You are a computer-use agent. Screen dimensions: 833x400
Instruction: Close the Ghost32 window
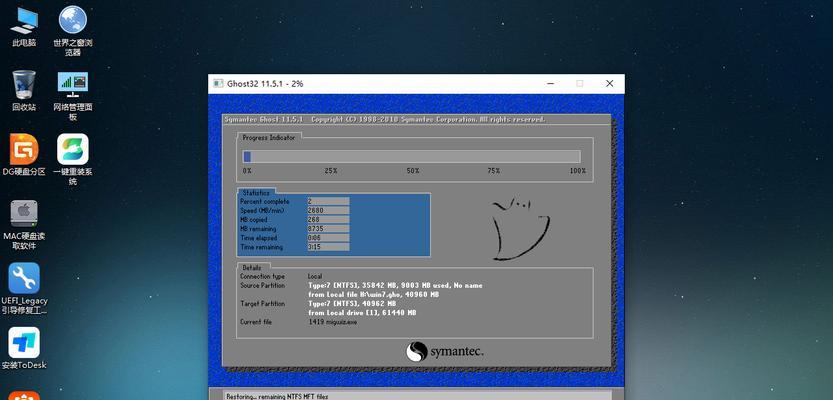(609, 83)
